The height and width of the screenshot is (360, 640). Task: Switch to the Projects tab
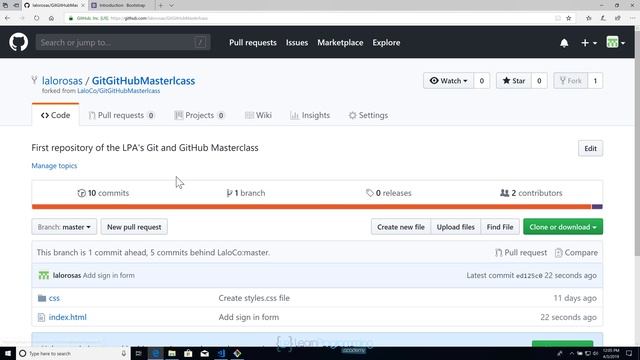[x=199, y=115]
